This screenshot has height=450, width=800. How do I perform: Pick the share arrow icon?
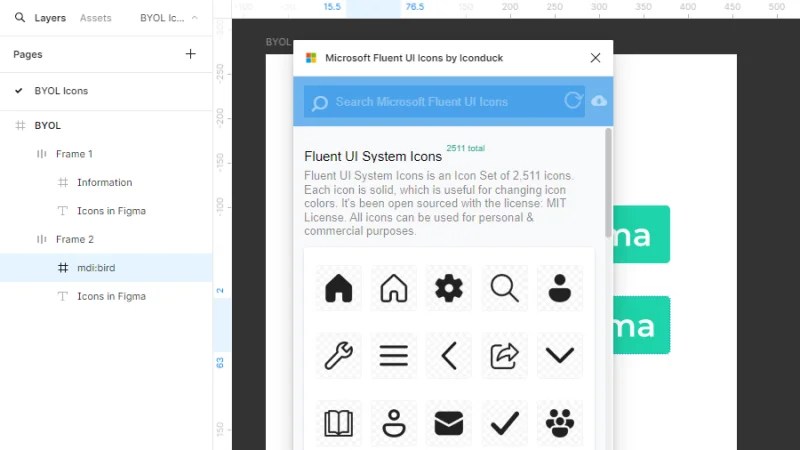505,356
